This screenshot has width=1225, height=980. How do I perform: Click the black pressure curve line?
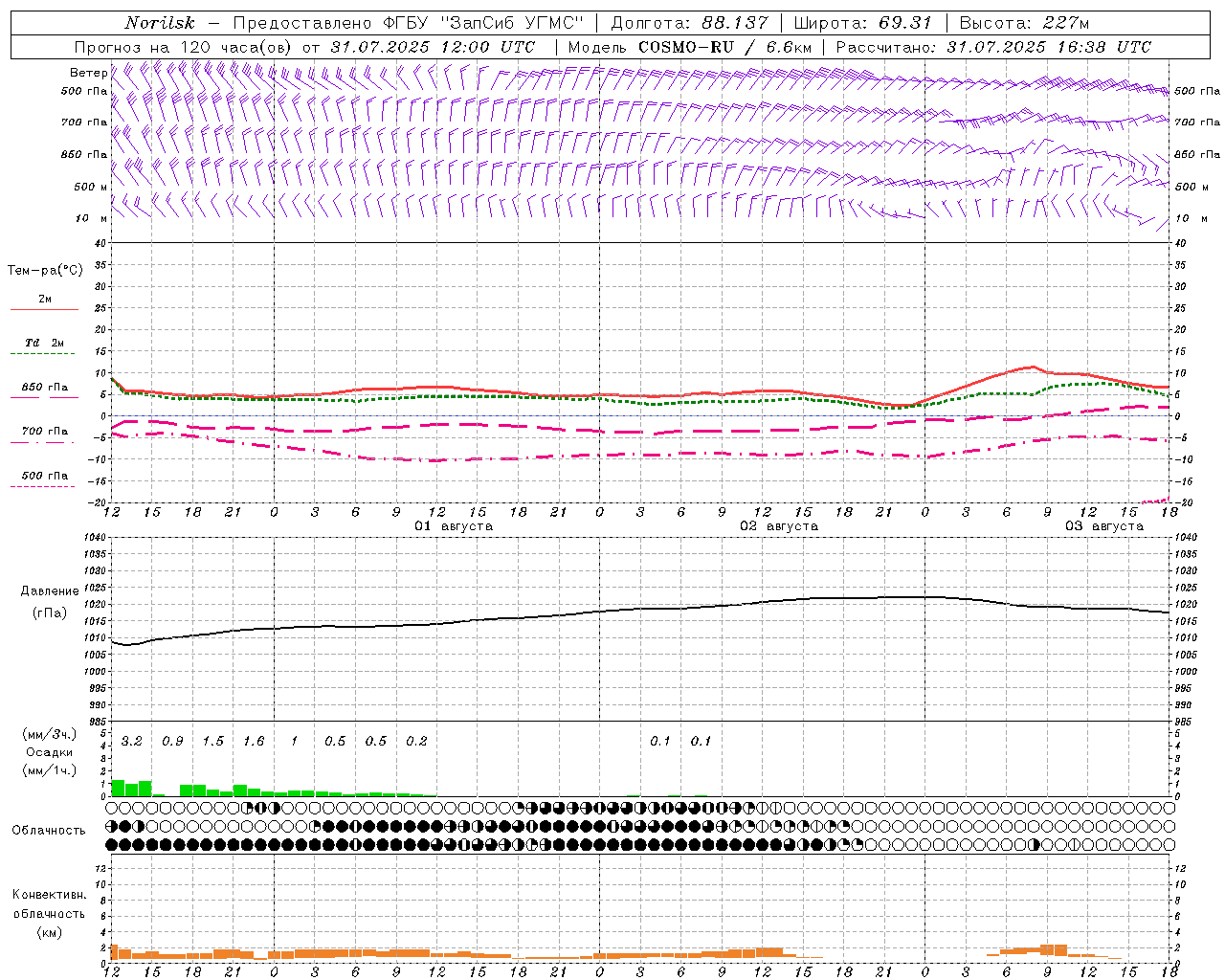coord(640,609)
